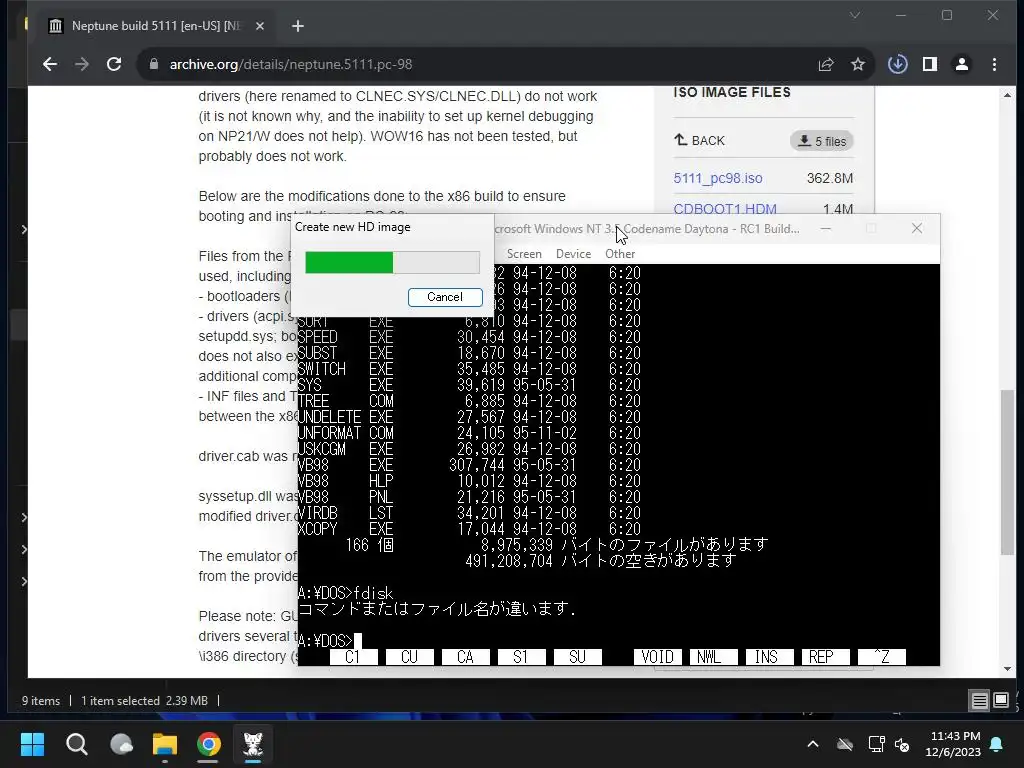Switch Explorer to details view icon
The width and height of the screenshot is (1024, 768).
[980, 701]
